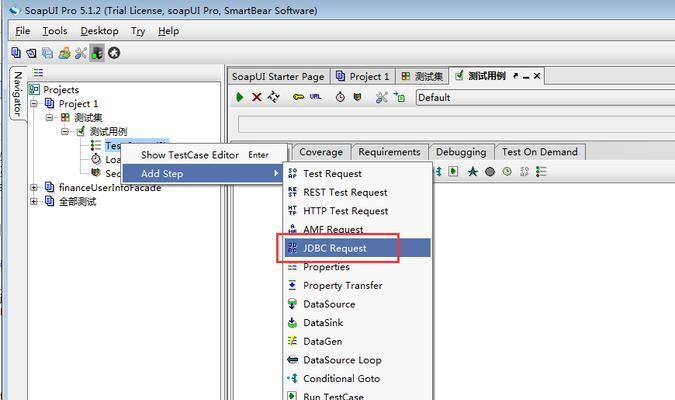Open the Default environment combo box
This screenshot has width=675, height=400.
pyautogui.click(x=545, y=97)
